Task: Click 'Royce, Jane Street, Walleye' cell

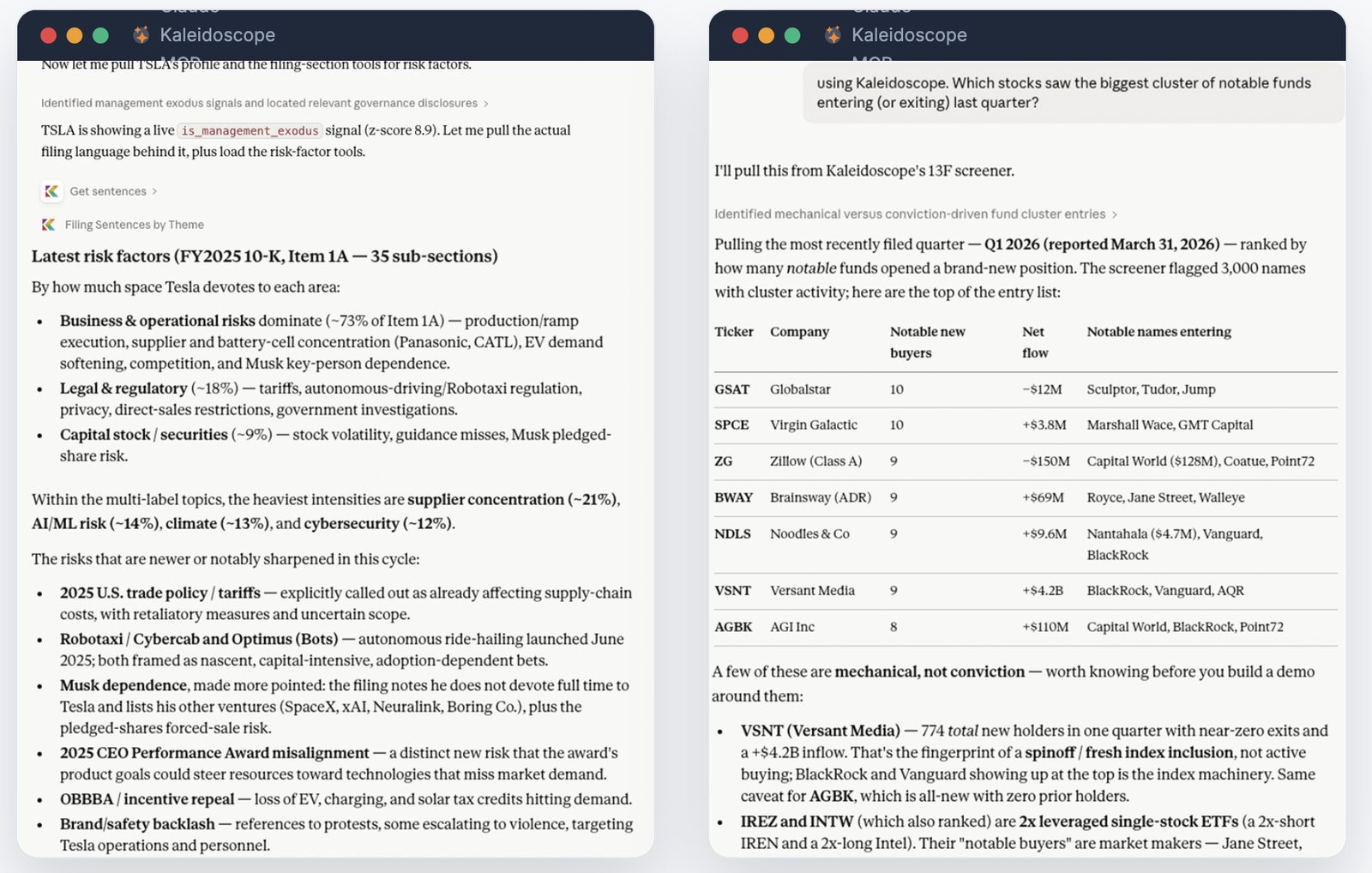Action: pyautogui.click(x=1165, y=497)
